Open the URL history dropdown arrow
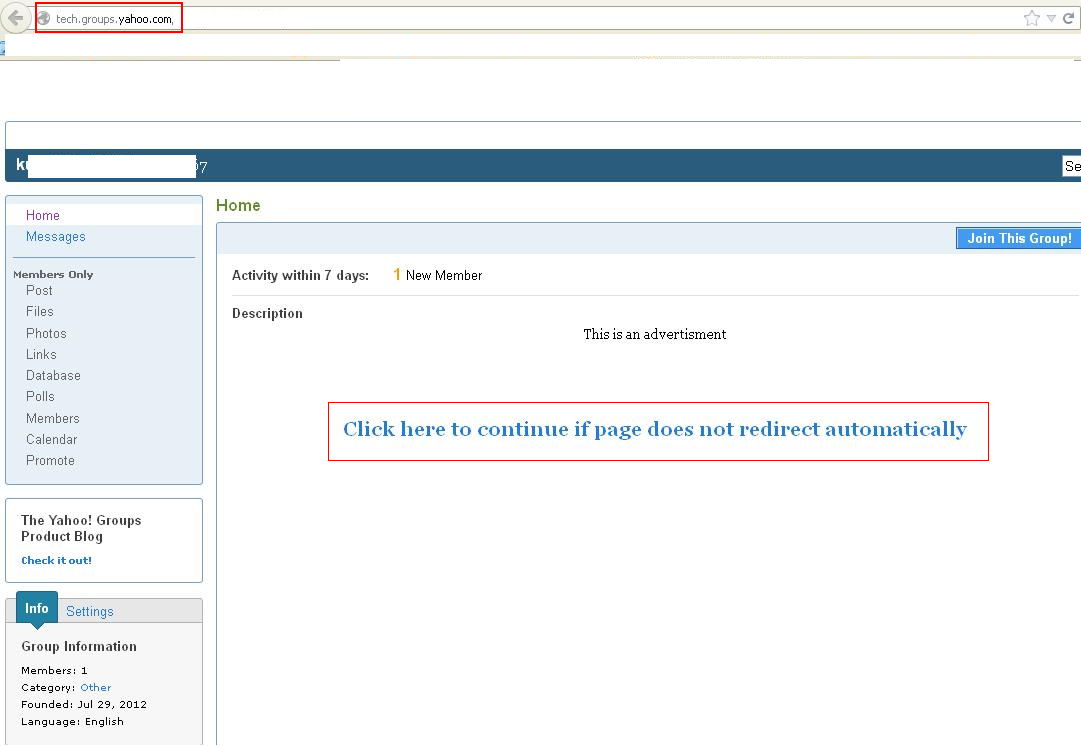1081x746 pixels. [1051, 19]
